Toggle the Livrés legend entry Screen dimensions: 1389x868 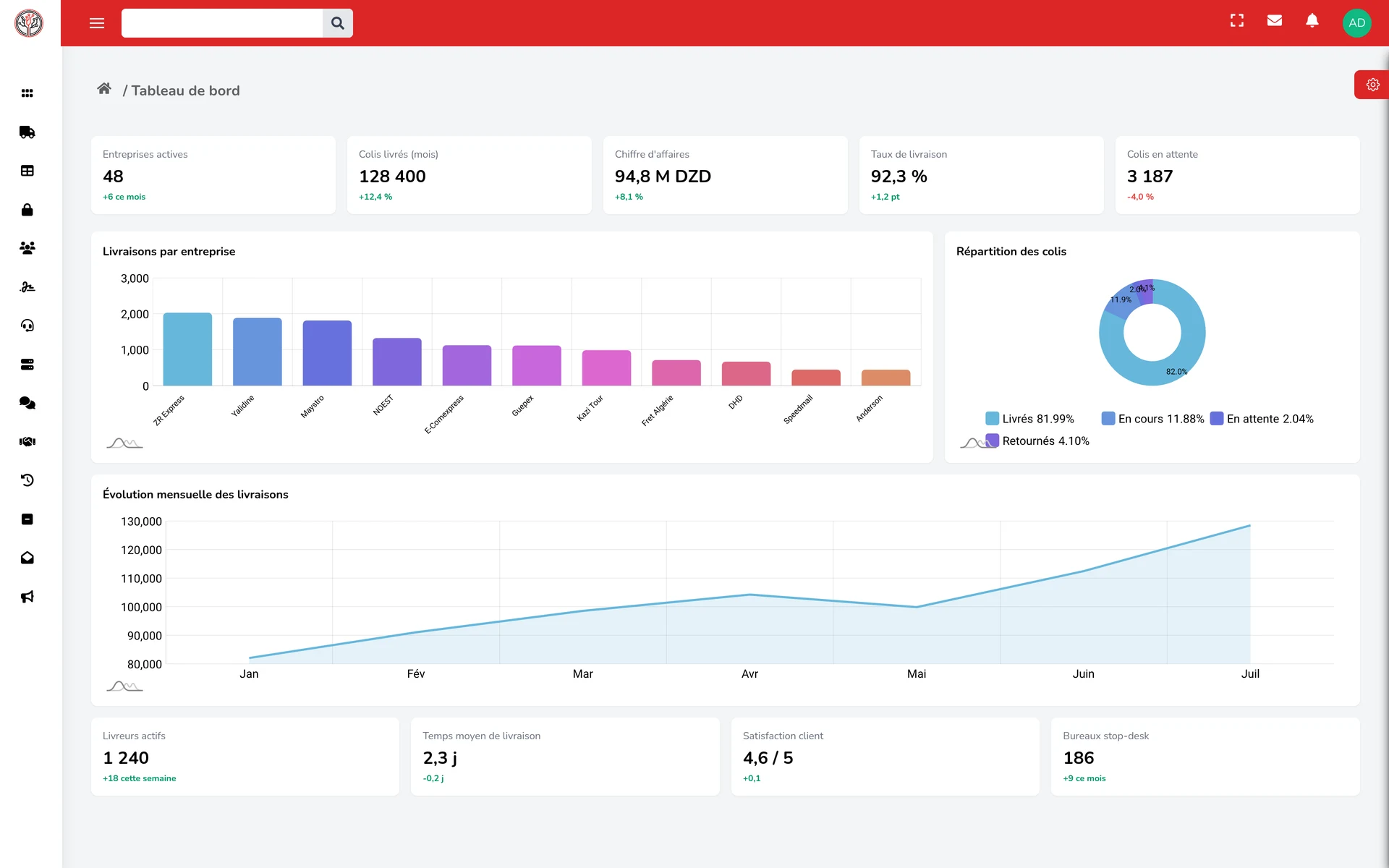point(1029,419)
